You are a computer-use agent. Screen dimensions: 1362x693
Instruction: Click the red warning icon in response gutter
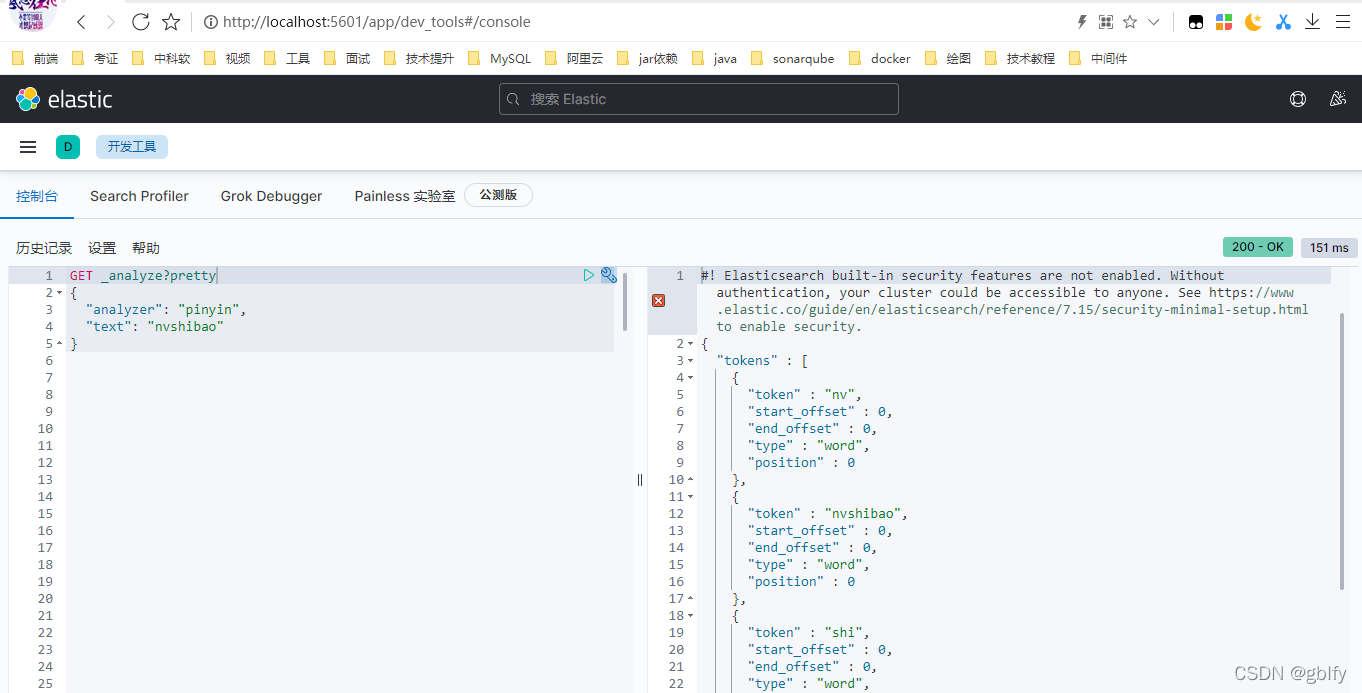coord(658,300)
